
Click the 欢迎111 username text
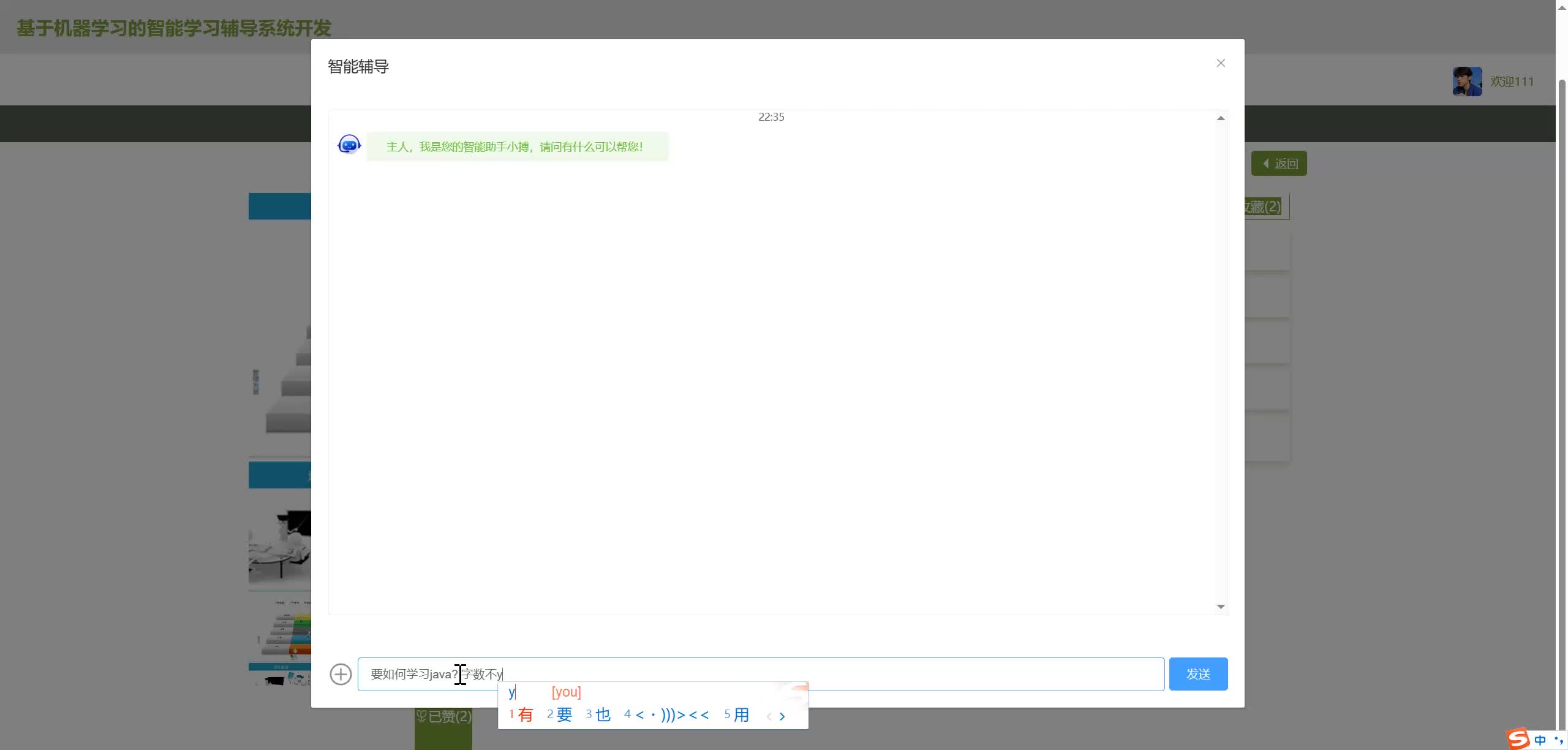(x=1512, y=81)
